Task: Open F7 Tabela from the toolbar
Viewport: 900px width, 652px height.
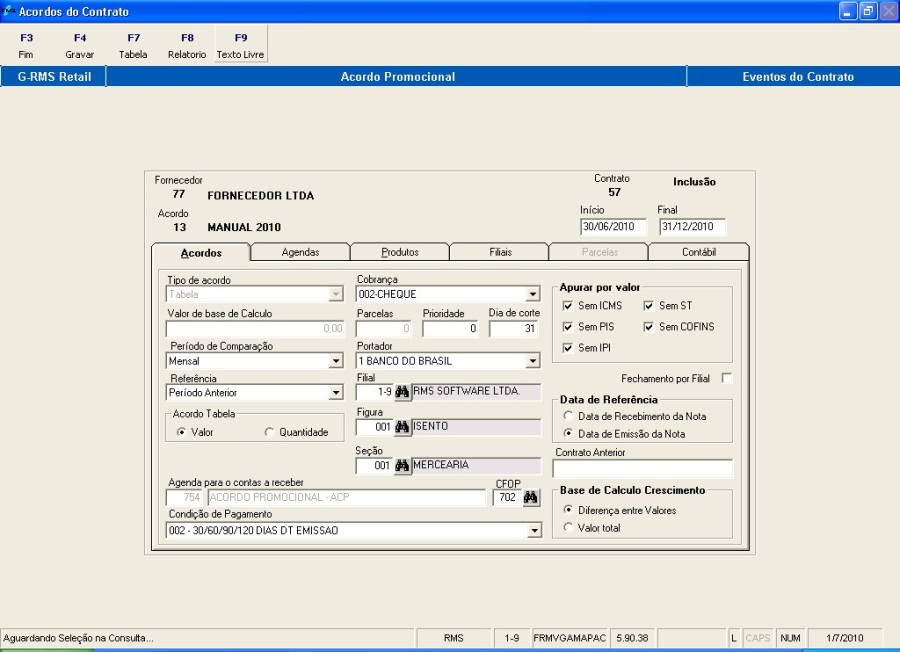Action: 133,45
